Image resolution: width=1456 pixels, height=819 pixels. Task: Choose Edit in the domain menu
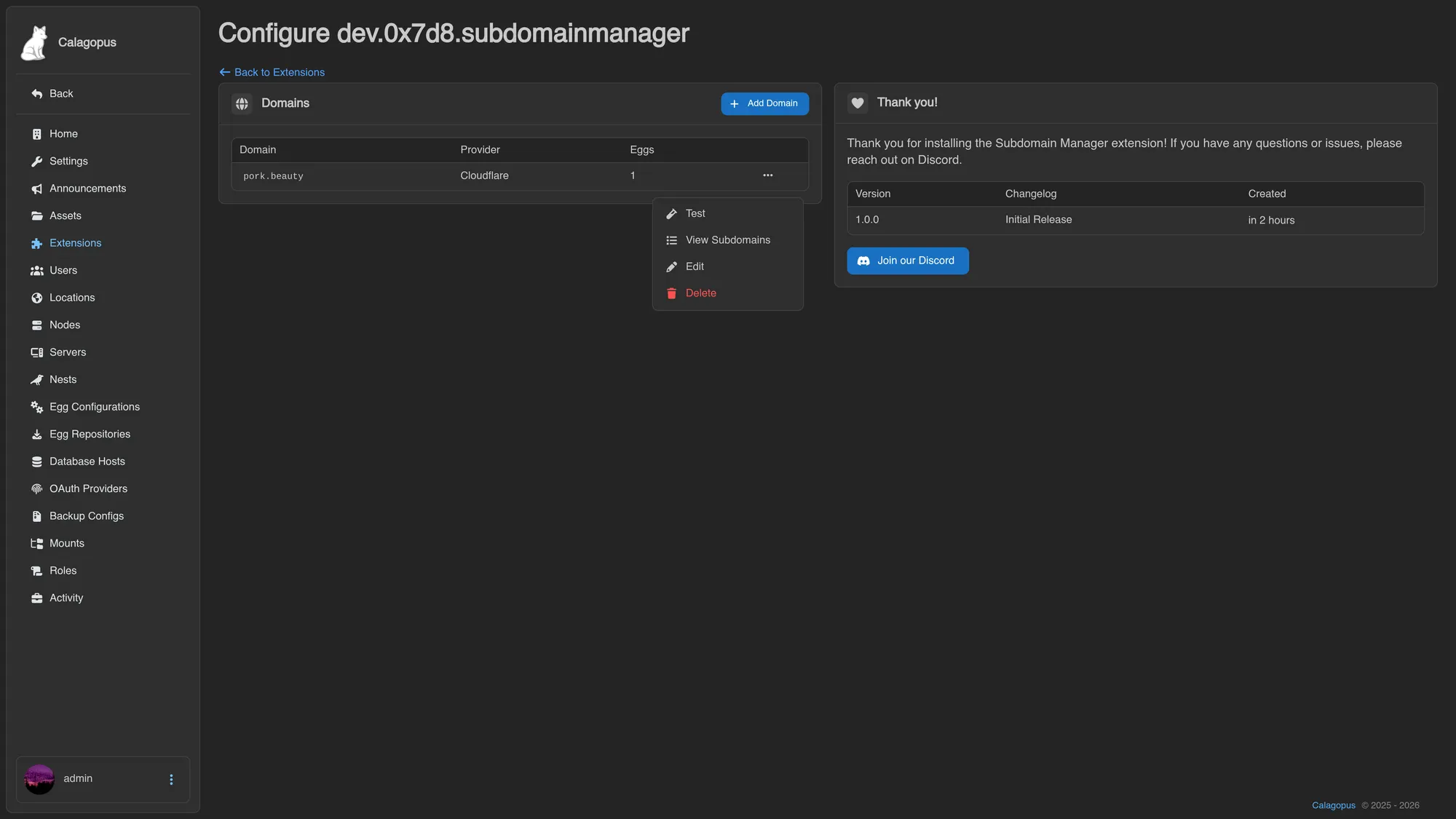tap(728, 267)
